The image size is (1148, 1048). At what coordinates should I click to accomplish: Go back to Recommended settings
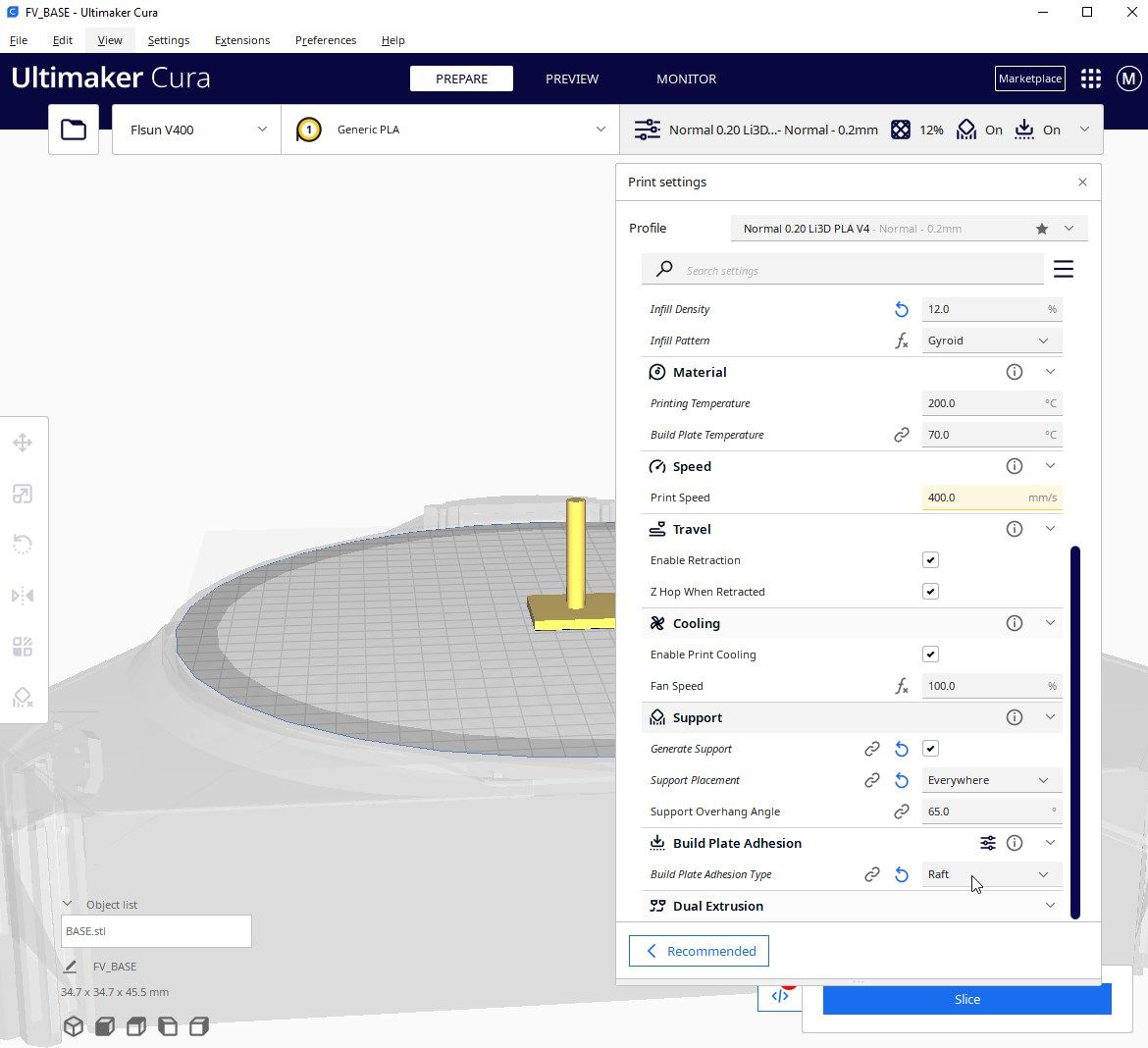click(700, 951)
